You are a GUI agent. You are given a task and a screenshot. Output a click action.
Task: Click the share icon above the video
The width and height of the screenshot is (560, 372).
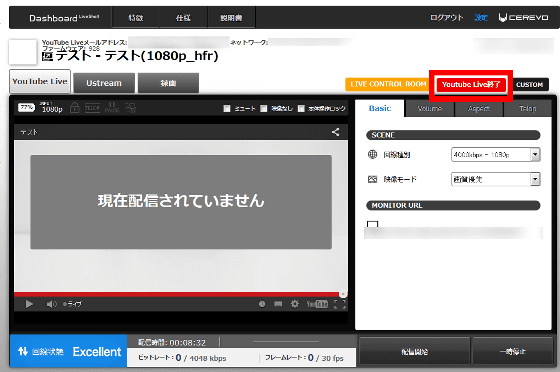click(x=335, y=132)
